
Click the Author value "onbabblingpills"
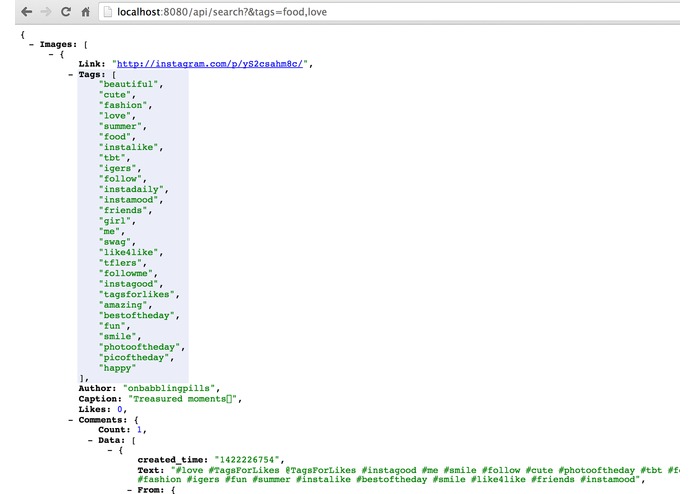tap(169, 388)
